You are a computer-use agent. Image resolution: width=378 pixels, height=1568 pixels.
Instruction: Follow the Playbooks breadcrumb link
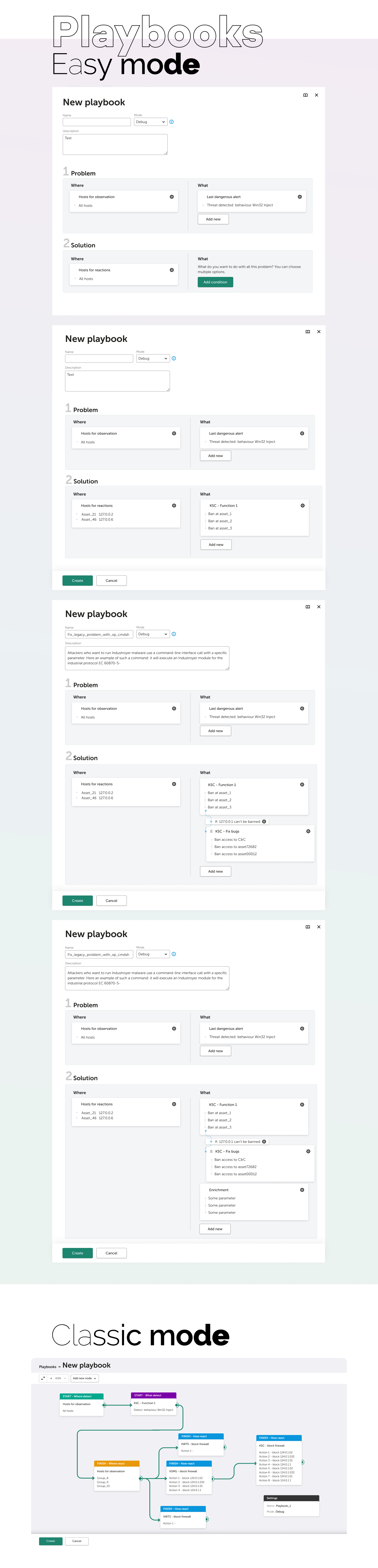click(48, 1367)
